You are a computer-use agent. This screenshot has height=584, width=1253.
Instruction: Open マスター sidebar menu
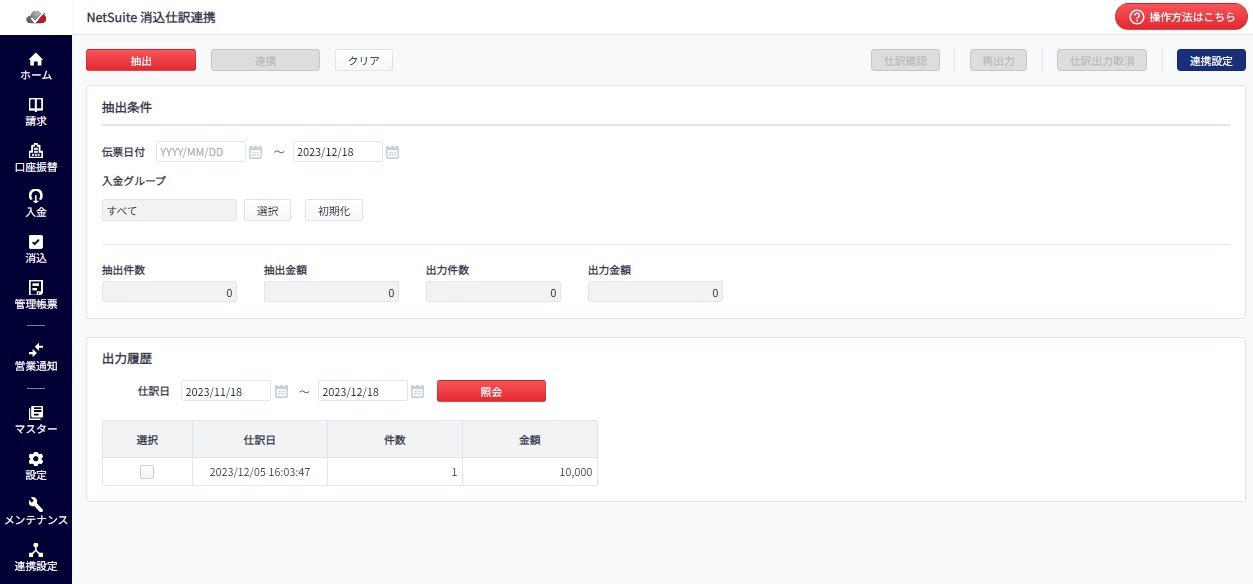[x=36, y=420]
